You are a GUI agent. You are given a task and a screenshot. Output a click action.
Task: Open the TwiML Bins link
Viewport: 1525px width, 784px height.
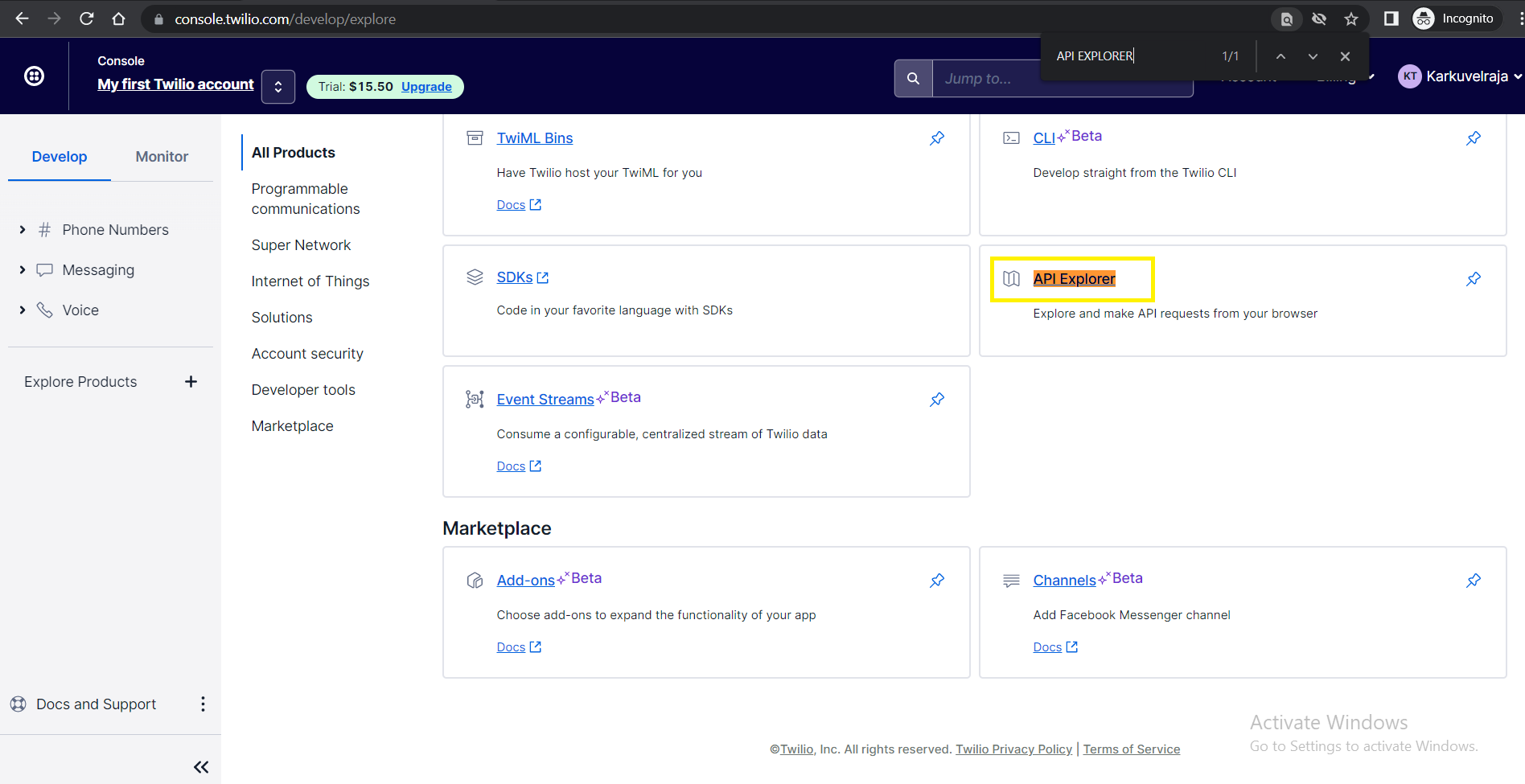point(535,138)
